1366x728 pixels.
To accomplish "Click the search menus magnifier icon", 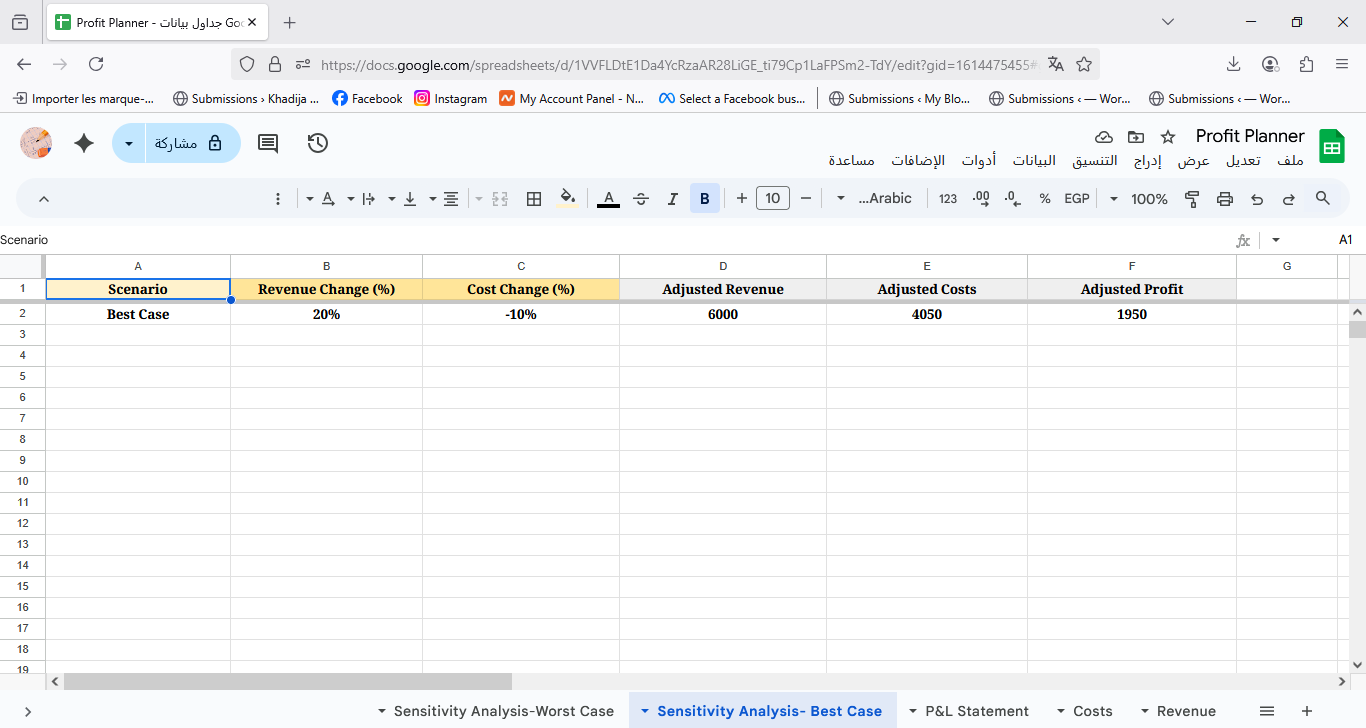I will point(1322,199).
